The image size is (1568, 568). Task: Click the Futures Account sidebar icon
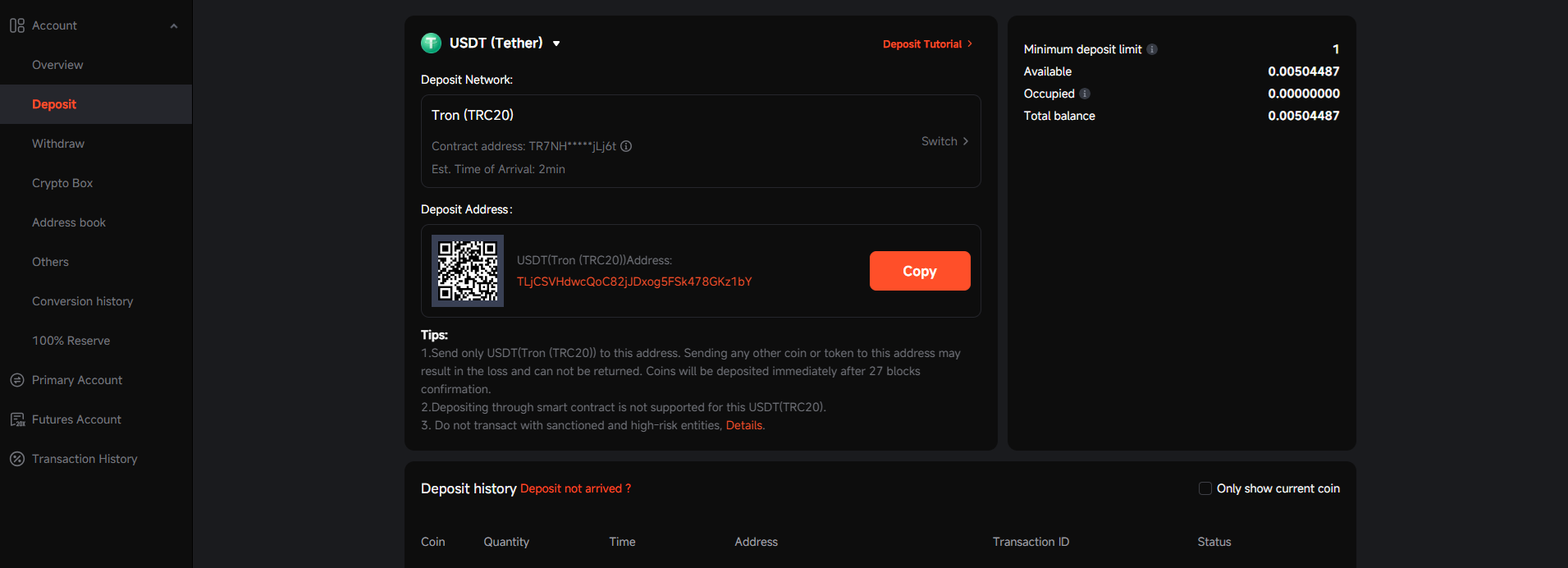(17, 419)
